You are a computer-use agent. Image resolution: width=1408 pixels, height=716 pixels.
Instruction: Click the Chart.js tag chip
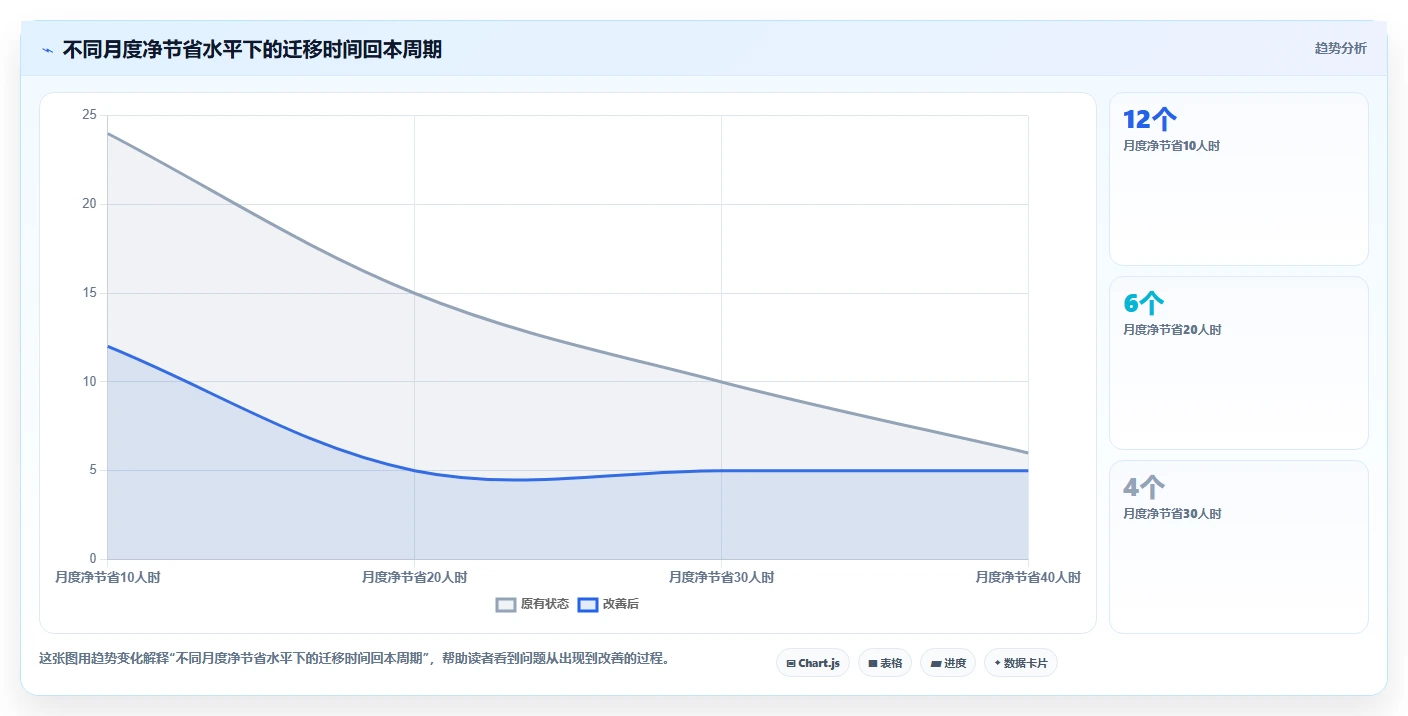click(x=813, y=663)
